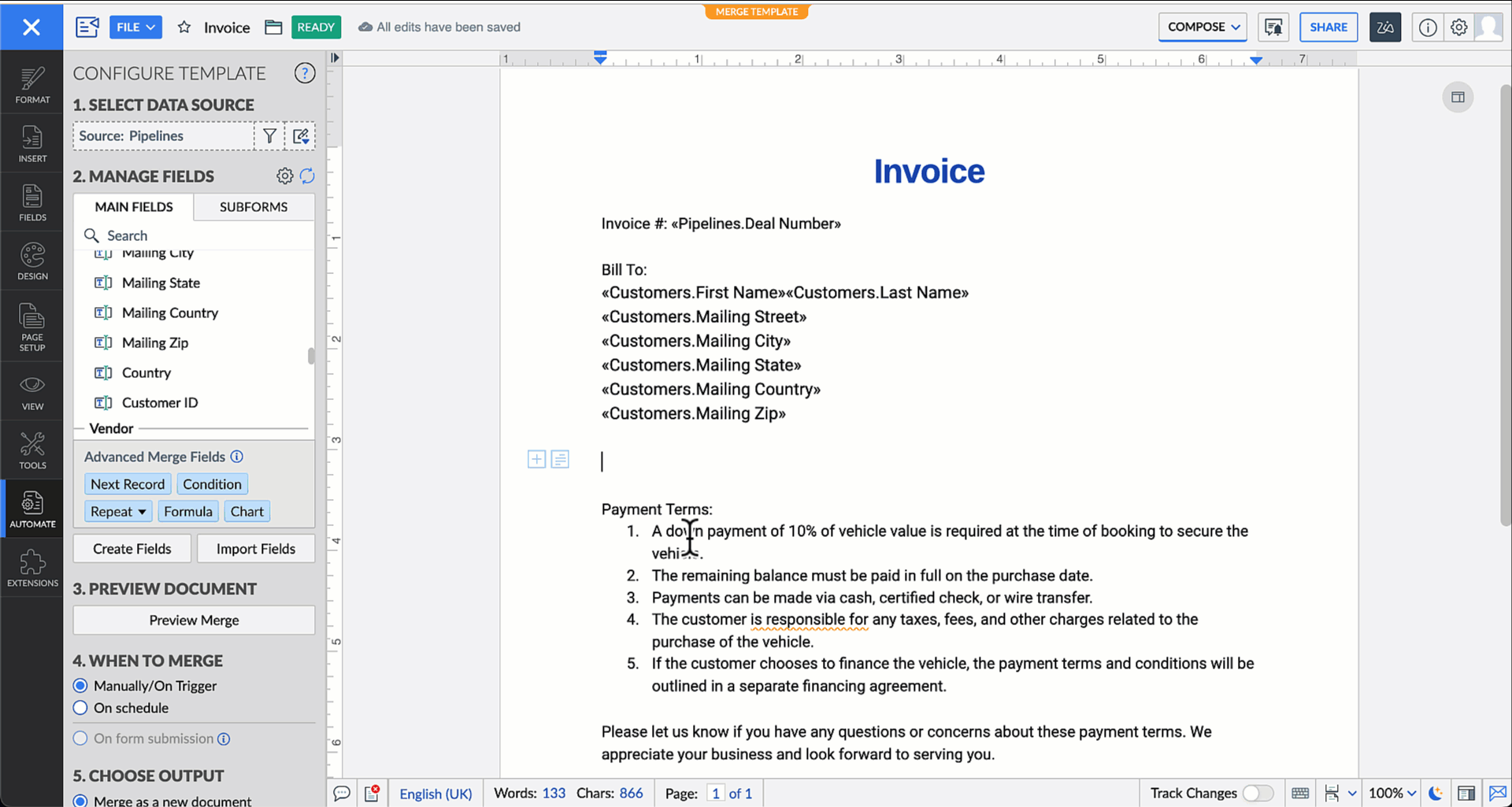
Task: Click the Advanced Merge Fields info icon
Action: (237, 457)
